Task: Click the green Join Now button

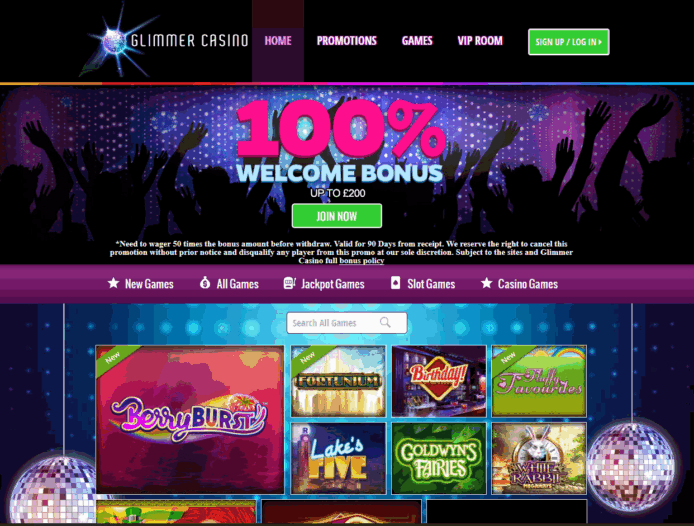Action: [x=337, y=216]
